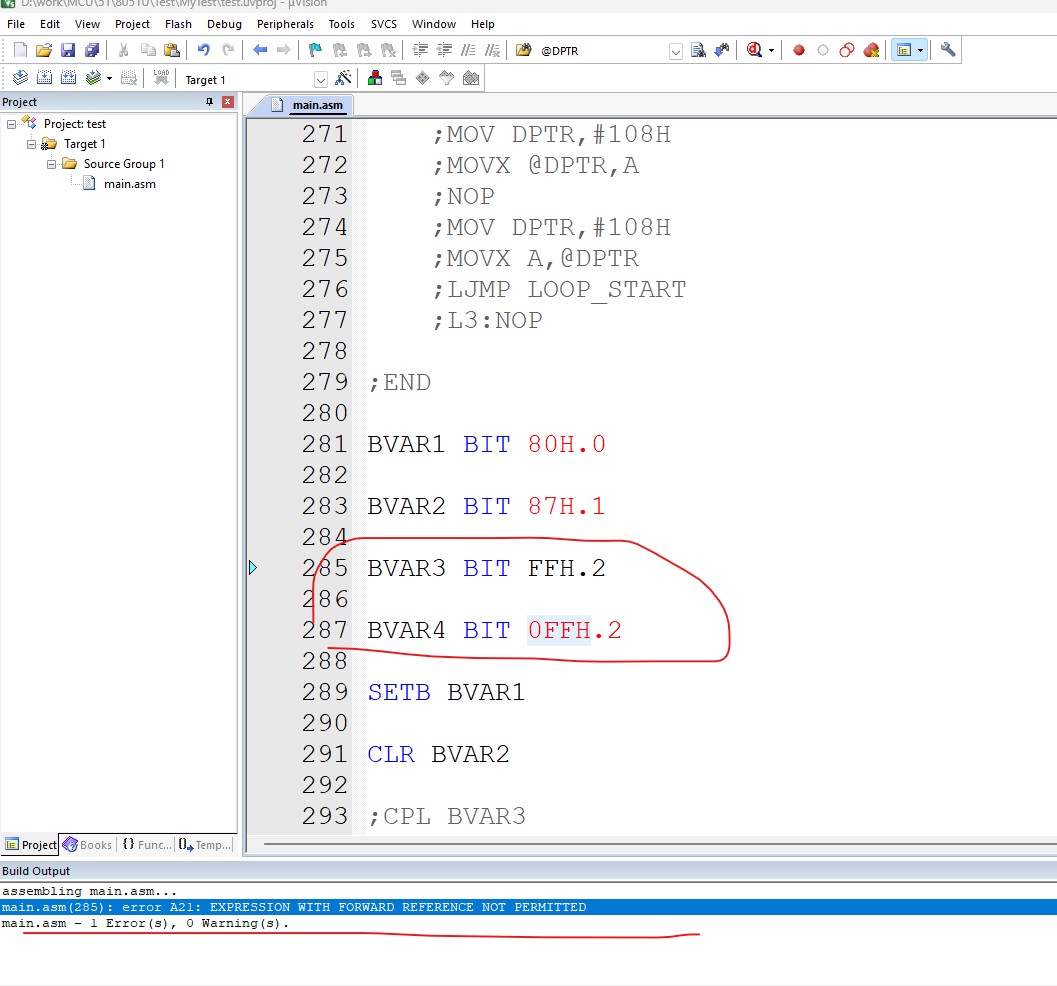Collapse the Target 1 tree node
This screenshot has width=1057, height=986.
point(32,144)
